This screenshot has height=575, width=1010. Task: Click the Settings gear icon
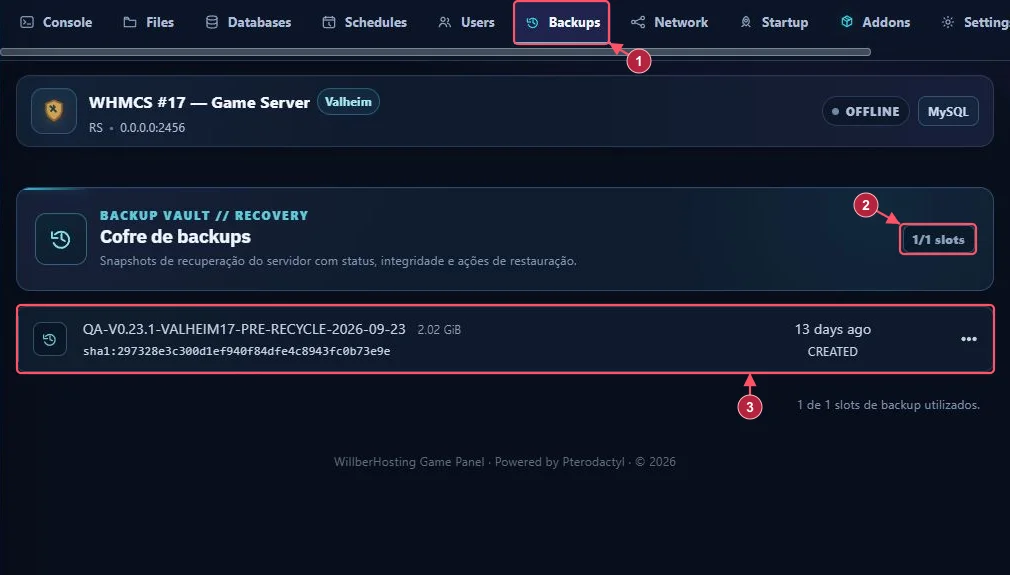pos(948,23)
